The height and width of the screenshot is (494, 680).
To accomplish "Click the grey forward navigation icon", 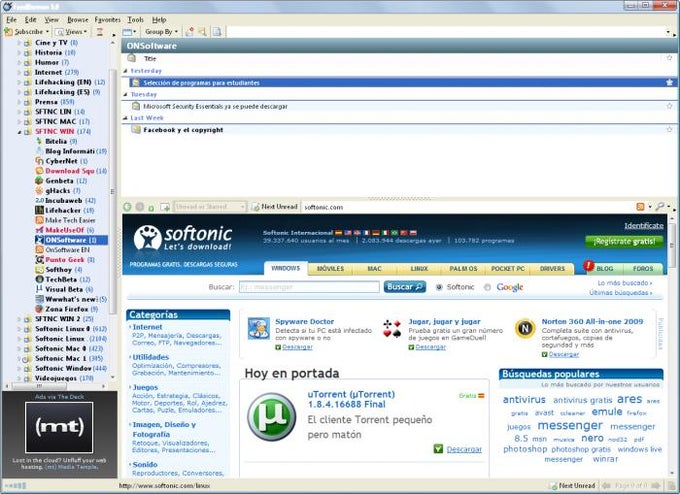I will 140,207.
